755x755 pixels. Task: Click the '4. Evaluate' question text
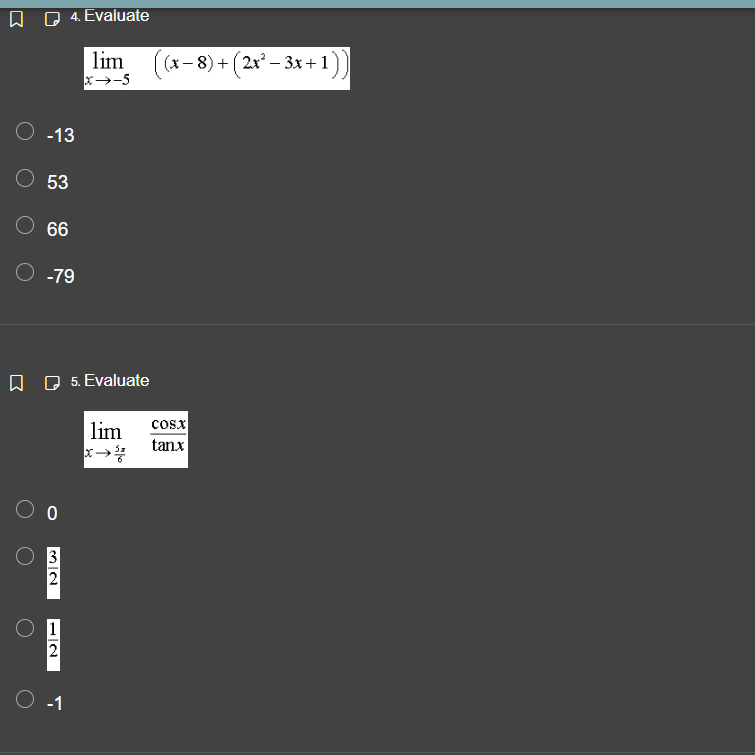pos(110,16)
